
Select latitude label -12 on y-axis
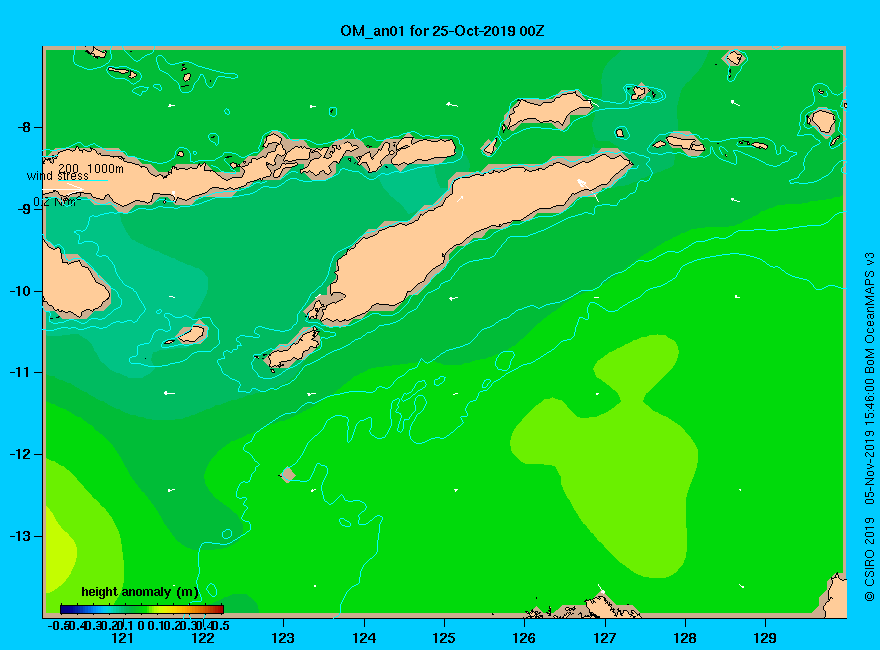click(20, 454)
